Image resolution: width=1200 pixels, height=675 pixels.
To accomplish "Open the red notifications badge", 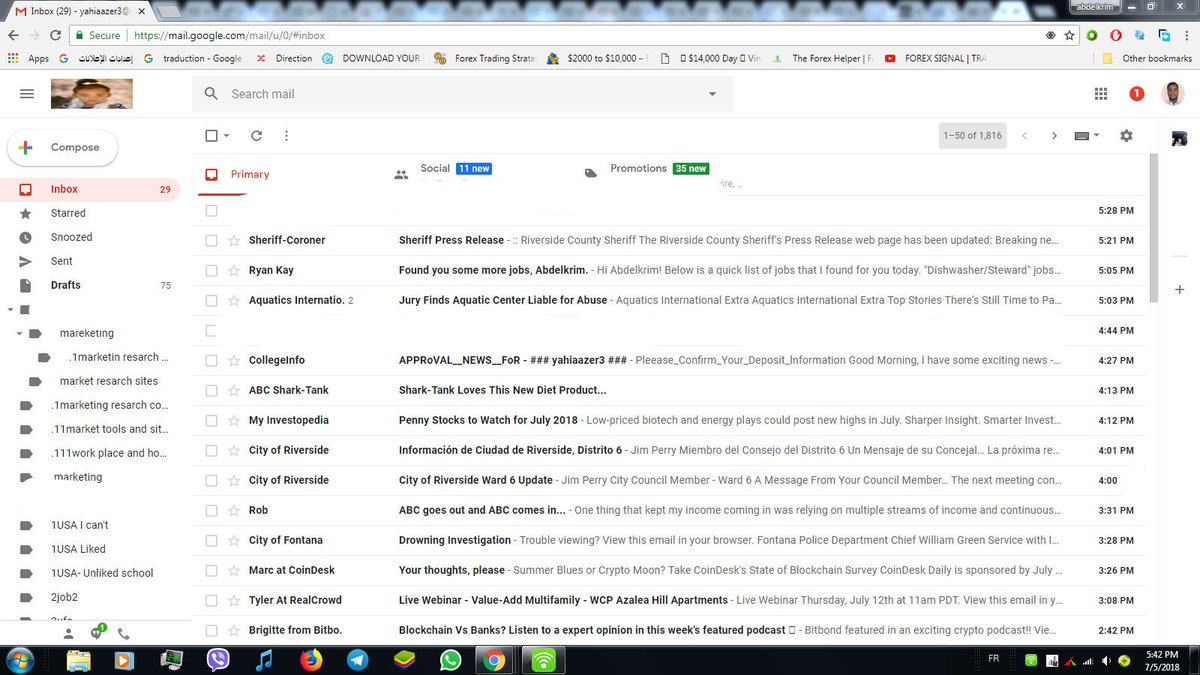I will (1137, 94).
